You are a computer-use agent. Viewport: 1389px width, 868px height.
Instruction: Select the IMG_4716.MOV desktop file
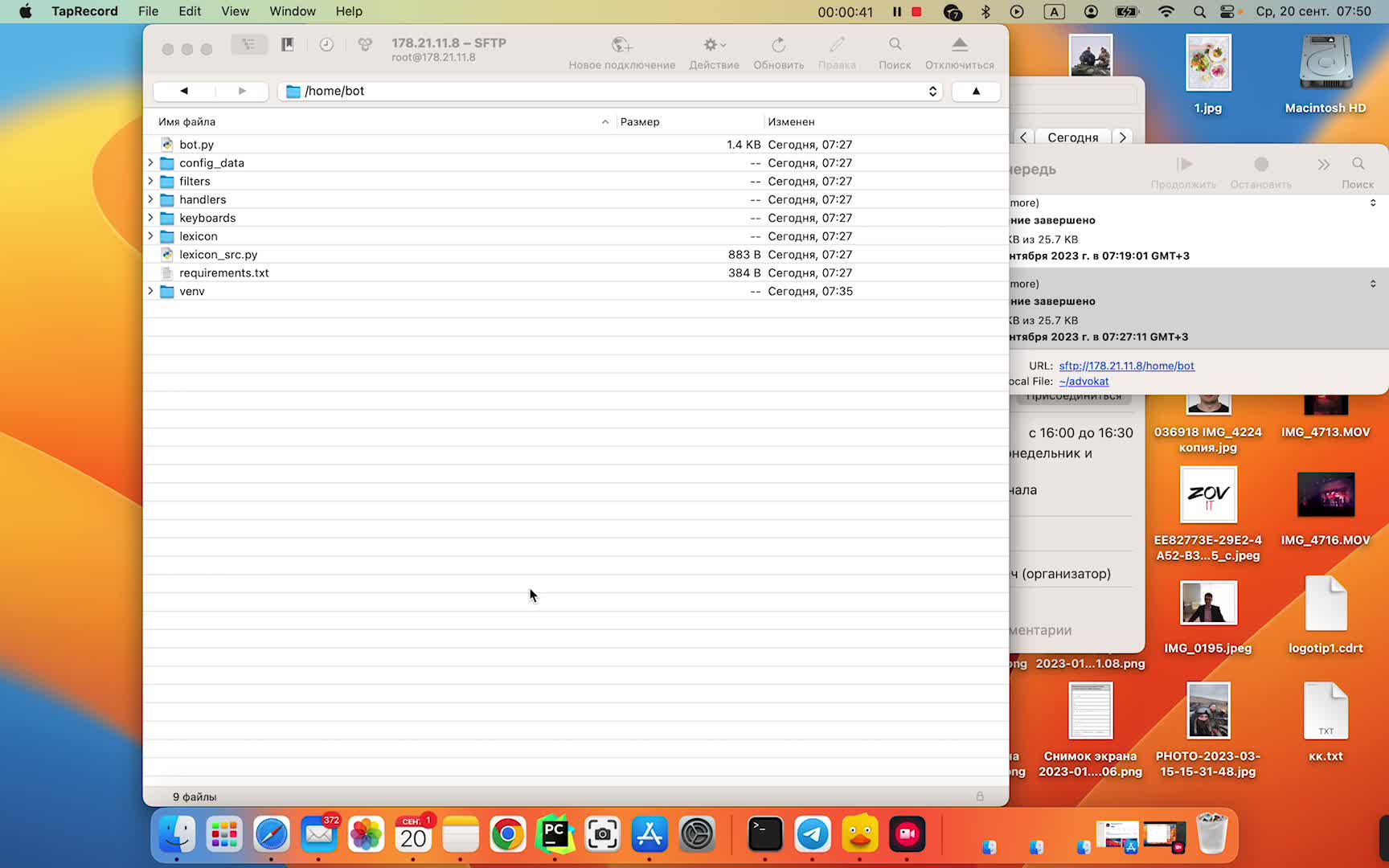[1325, 510]
